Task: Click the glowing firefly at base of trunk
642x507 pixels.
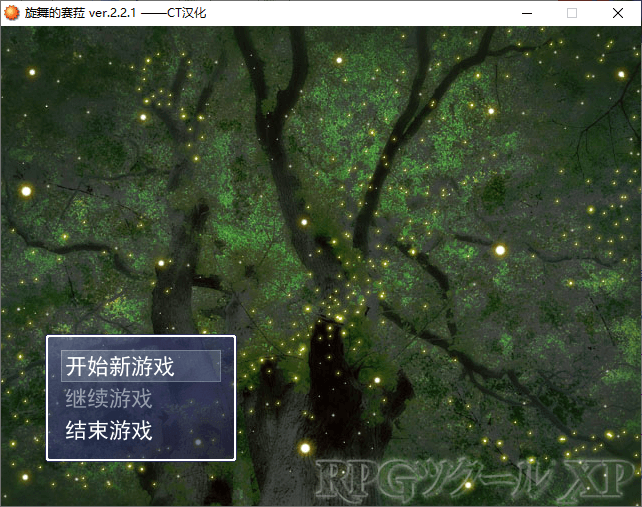Action: [305, 448]
